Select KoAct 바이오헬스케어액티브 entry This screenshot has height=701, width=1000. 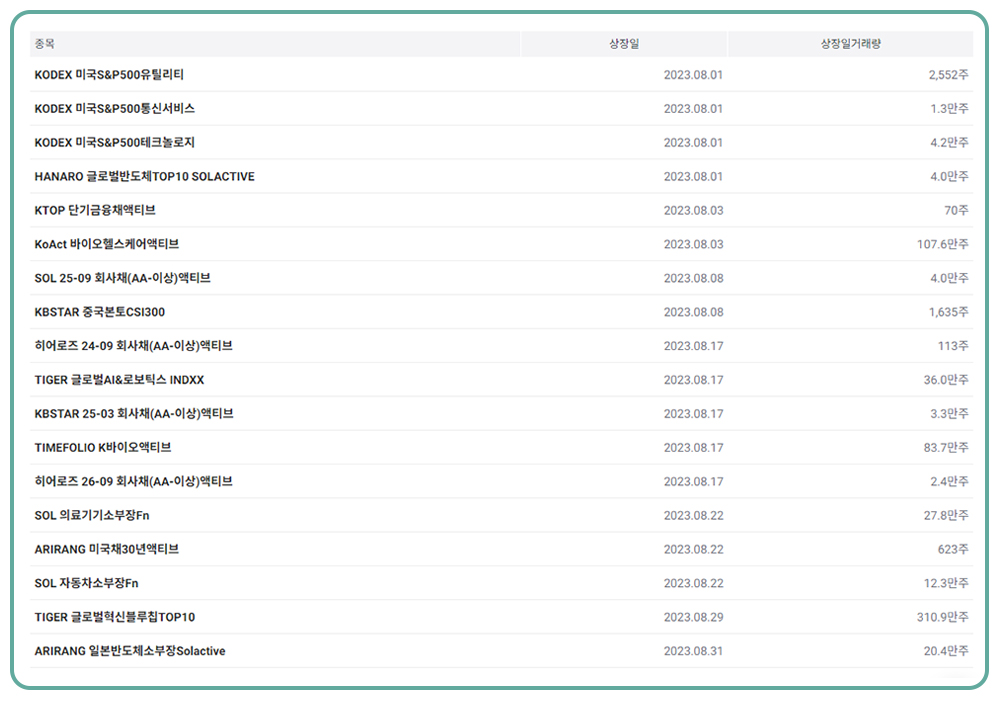coord(107,244)
